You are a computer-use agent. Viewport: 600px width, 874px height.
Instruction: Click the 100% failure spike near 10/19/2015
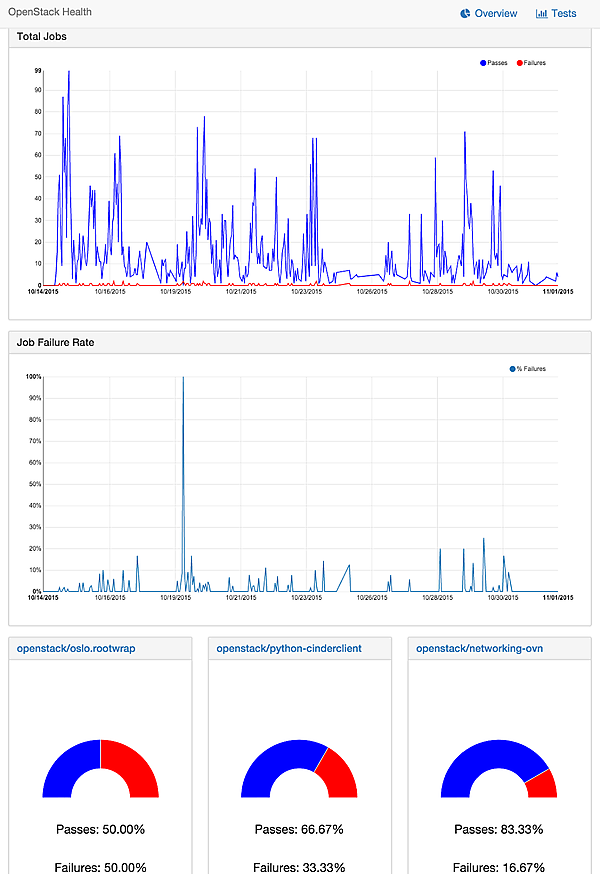tap(183, 378)
